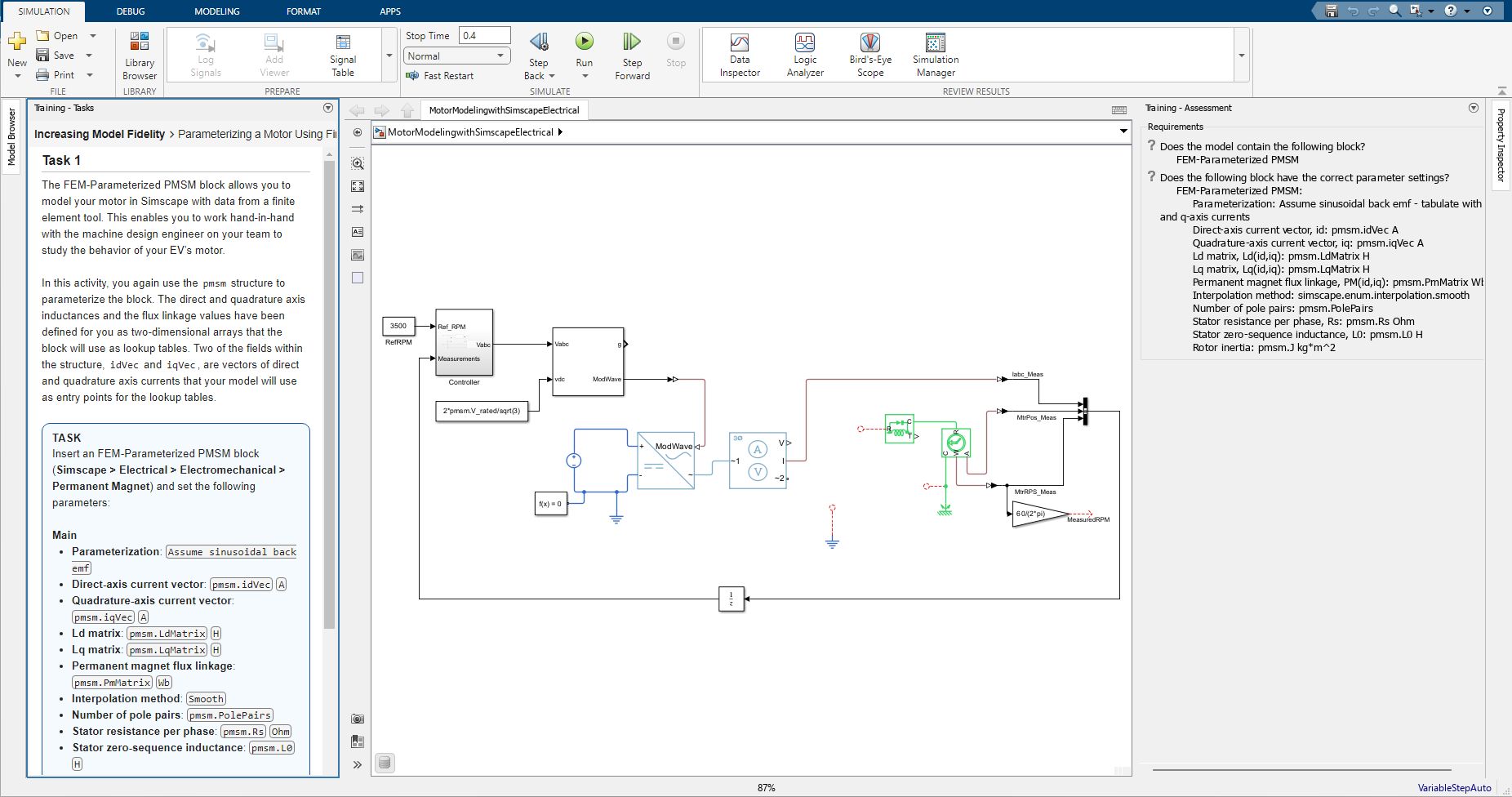Select the MotorModelingwithSimscapeElectrical document tab
1512x797 pixels.
pos(503,109)
